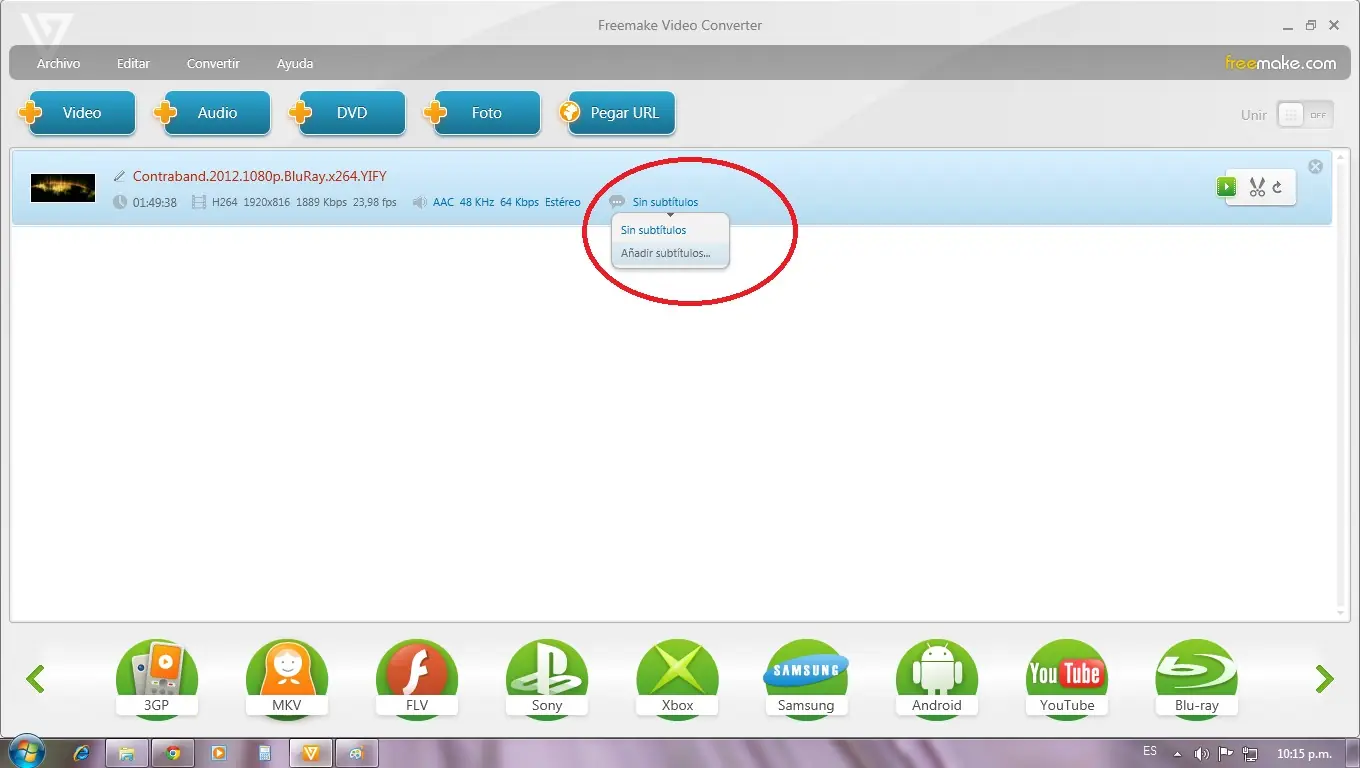Click the network icon in the system tray

(x=1250, y=753)
